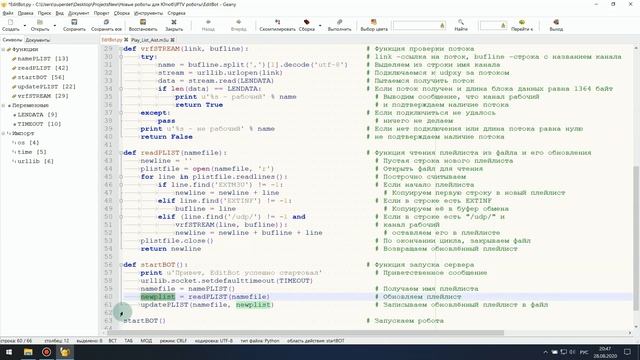Image resolution: width=640 pixels, height=360 pixels.
Task: Navigate back with the Назад icon
Action: [208, 22]
